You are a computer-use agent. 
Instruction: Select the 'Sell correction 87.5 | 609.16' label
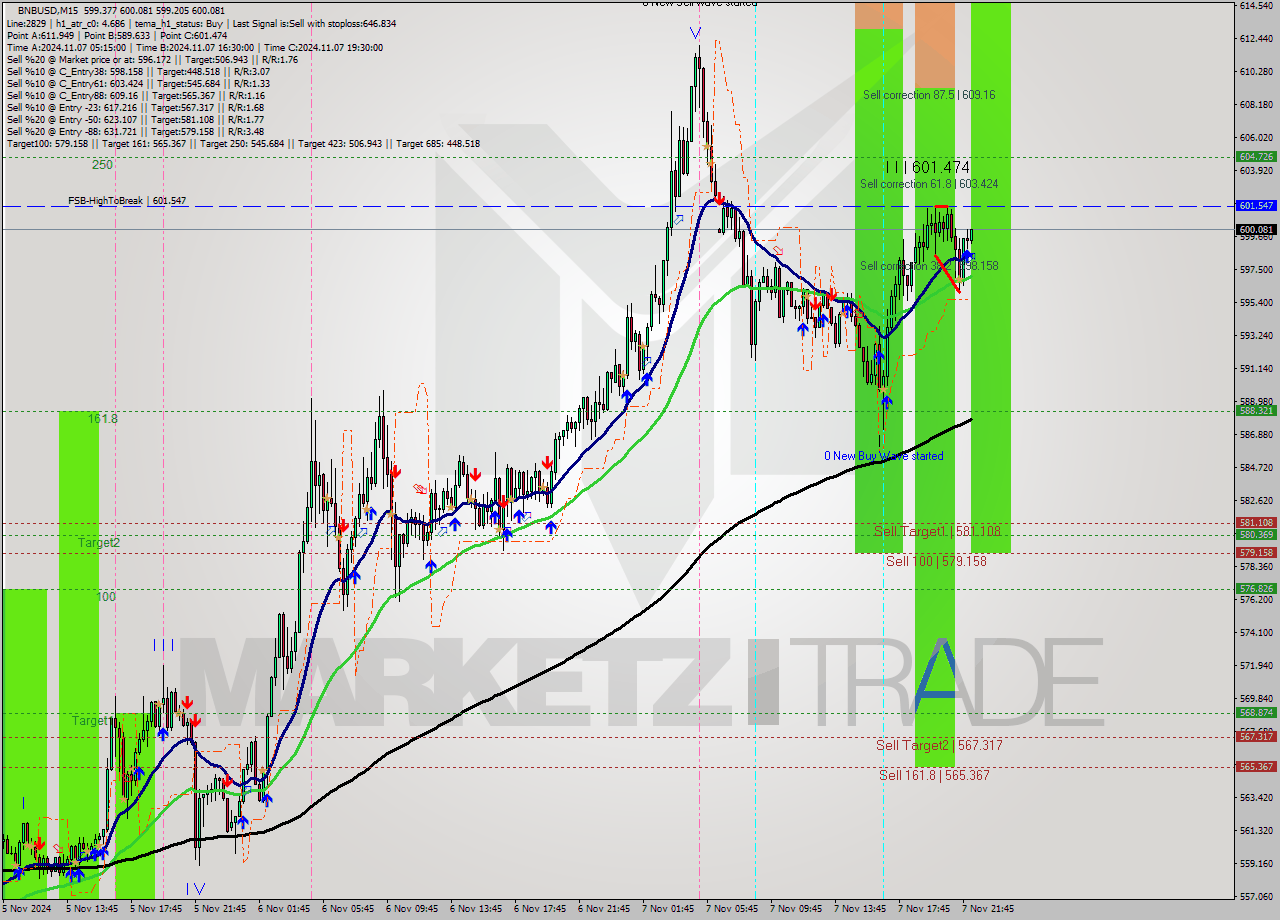[929, 95]
